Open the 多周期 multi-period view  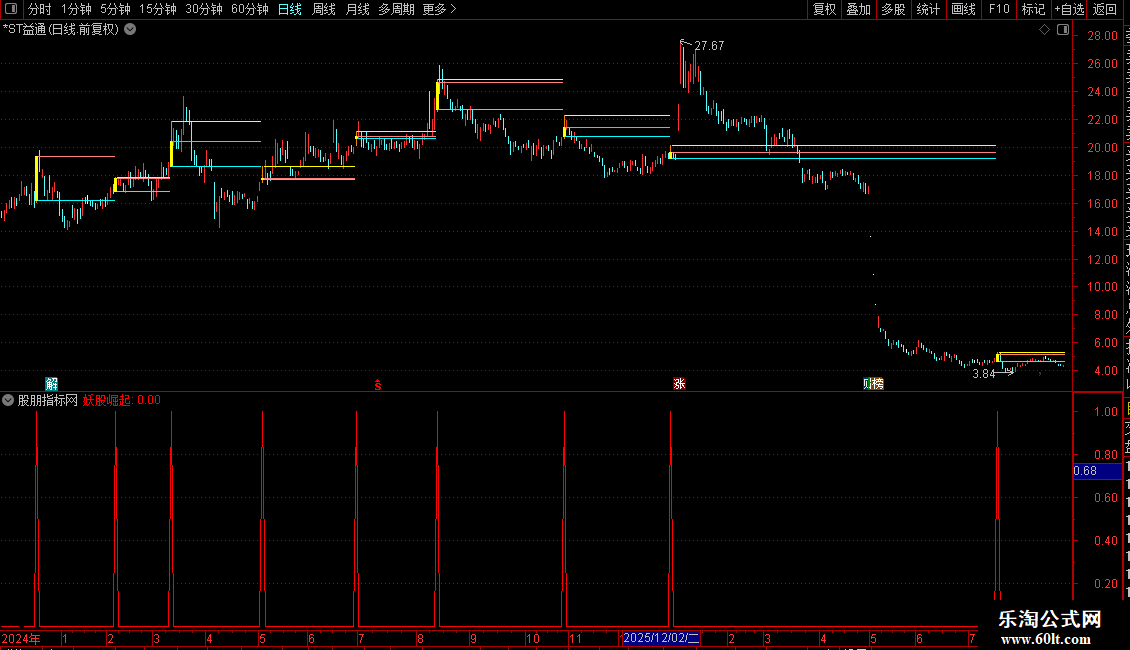[x=396, y=9]
